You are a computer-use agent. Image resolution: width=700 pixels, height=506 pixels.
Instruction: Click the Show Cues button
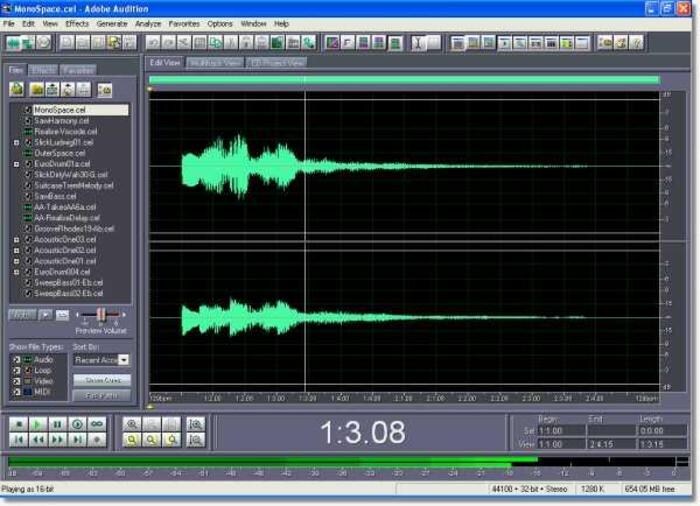[102, 380]
